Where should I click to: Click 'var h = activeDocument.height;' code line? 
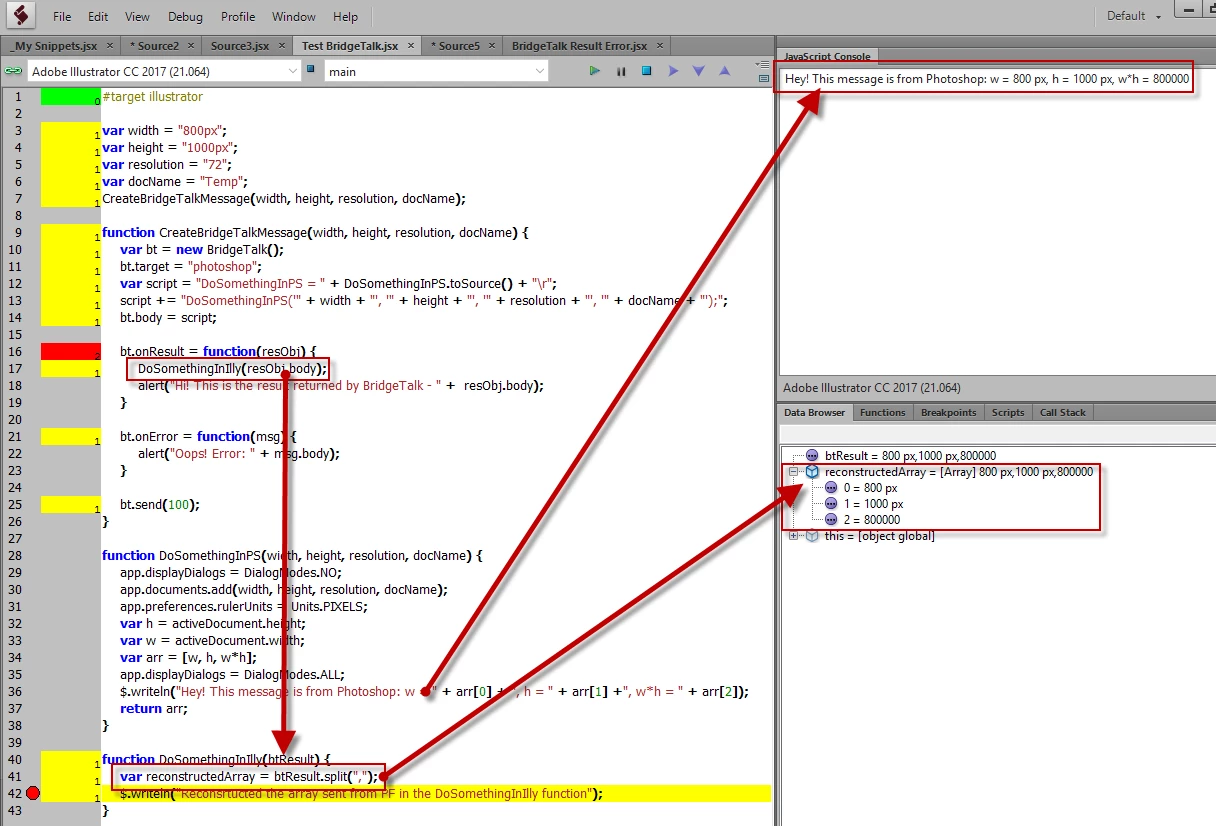click(212, 623)
